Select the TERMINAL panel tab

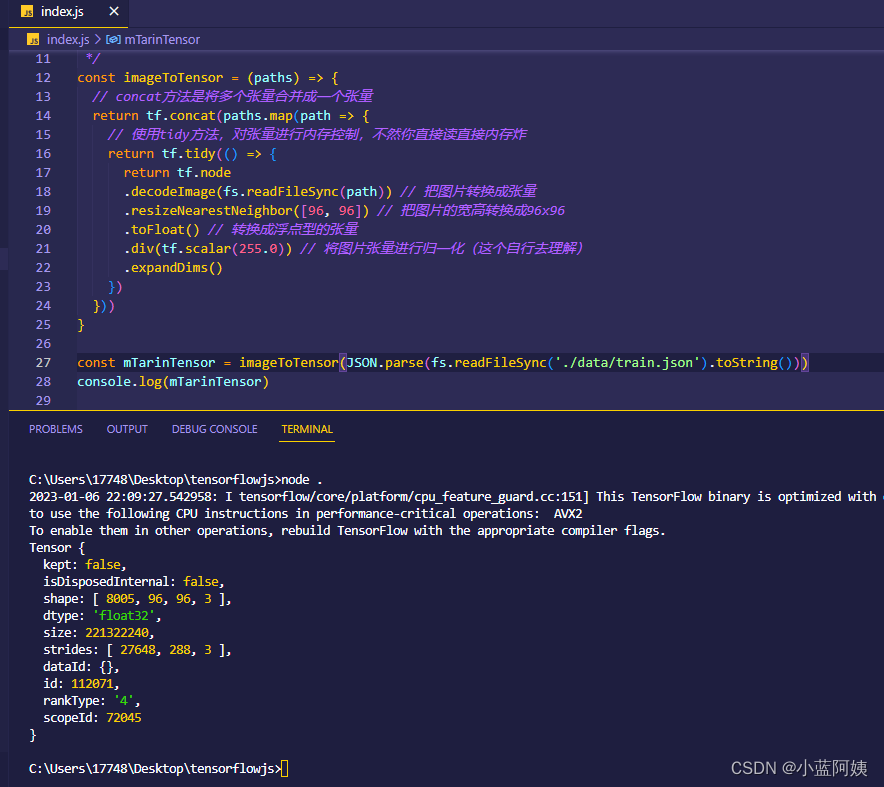[x=307, y=429]
